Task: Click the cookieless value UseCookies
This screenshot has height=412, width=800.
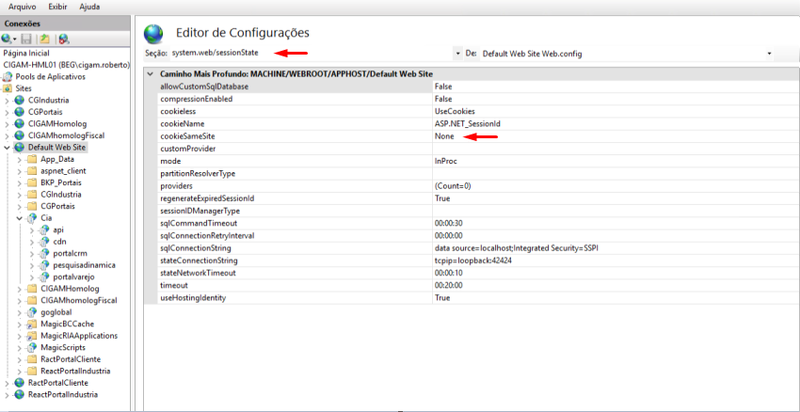Action: point(455,111)
